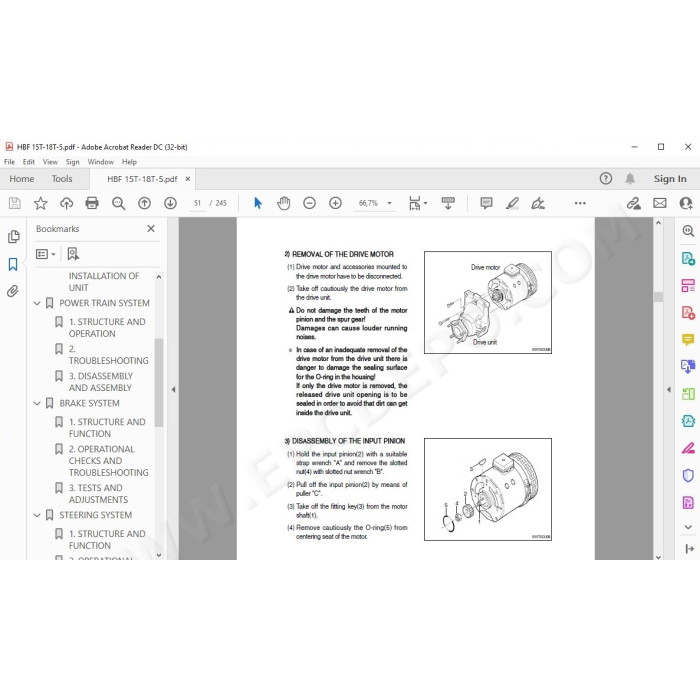Open Create PDF tool in right pane
This screenshot has height=700, width=700.
click(x=688, y=313)
